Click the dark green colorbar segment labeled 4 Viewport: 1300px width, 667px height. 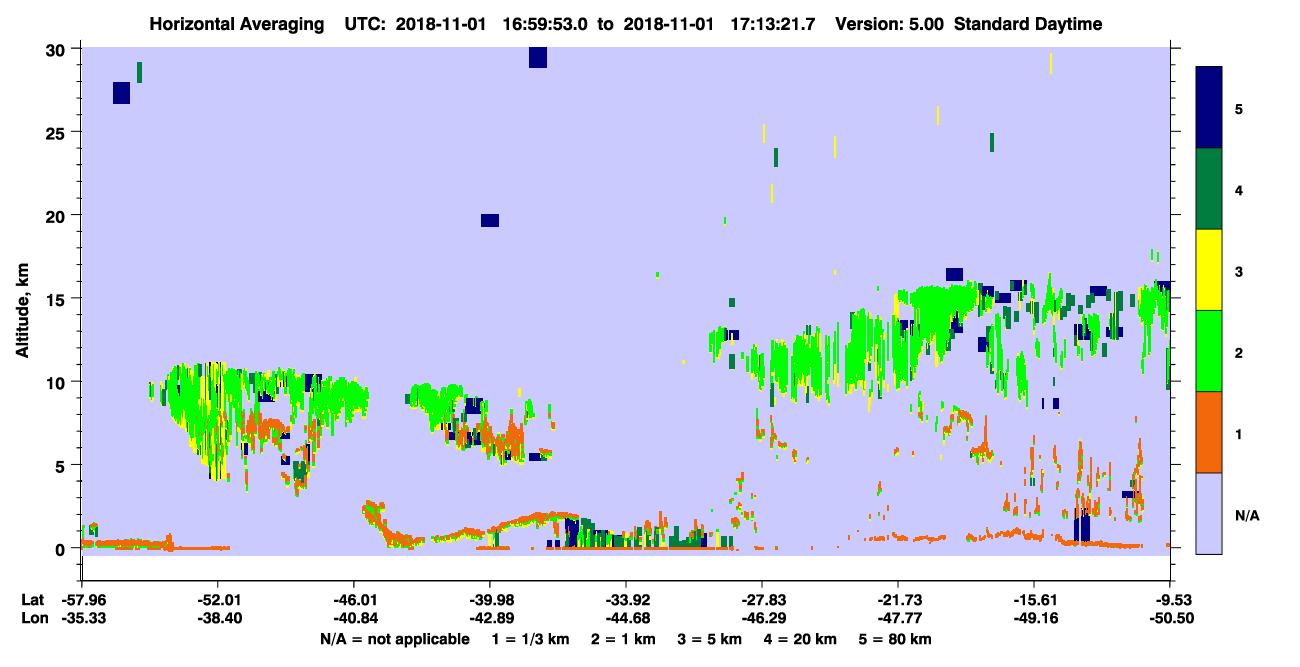(1209, 189)
